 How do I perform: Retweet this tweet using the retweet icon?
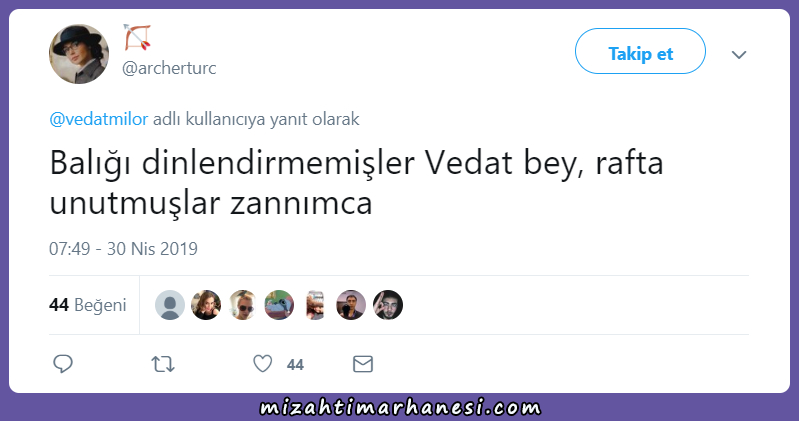(163, 364)
